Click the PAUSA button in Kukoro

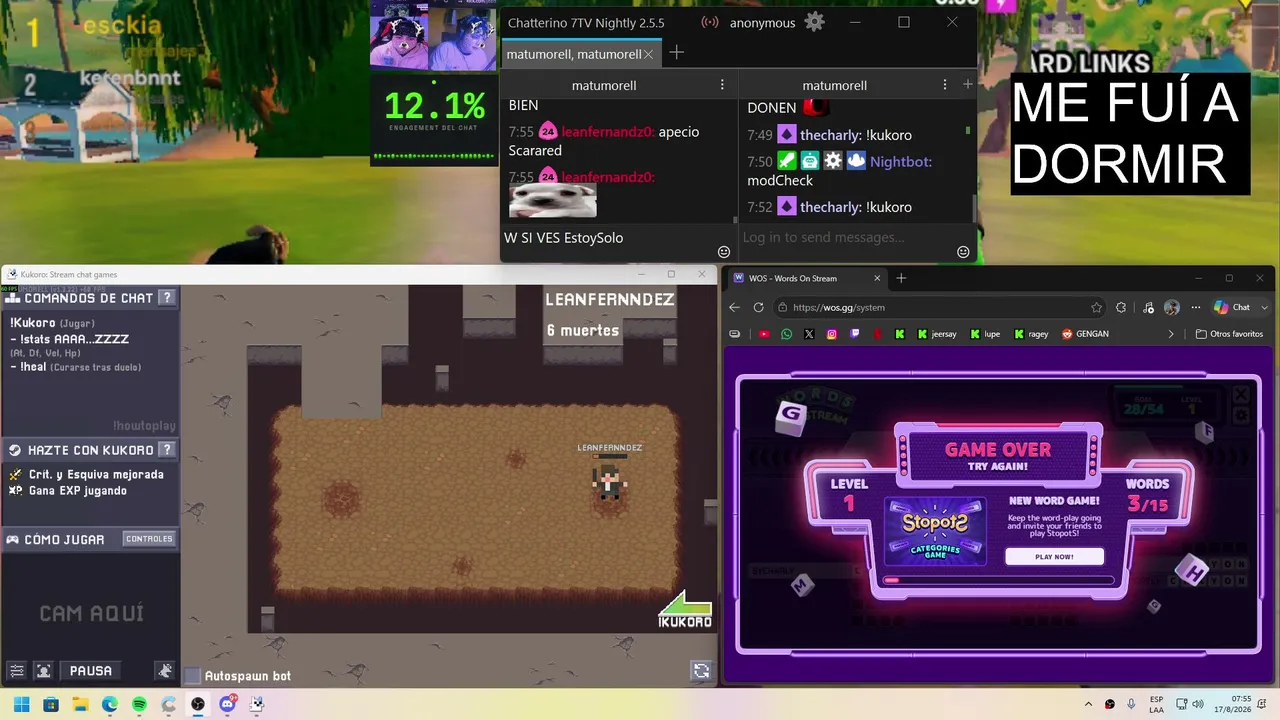[91, 670]
